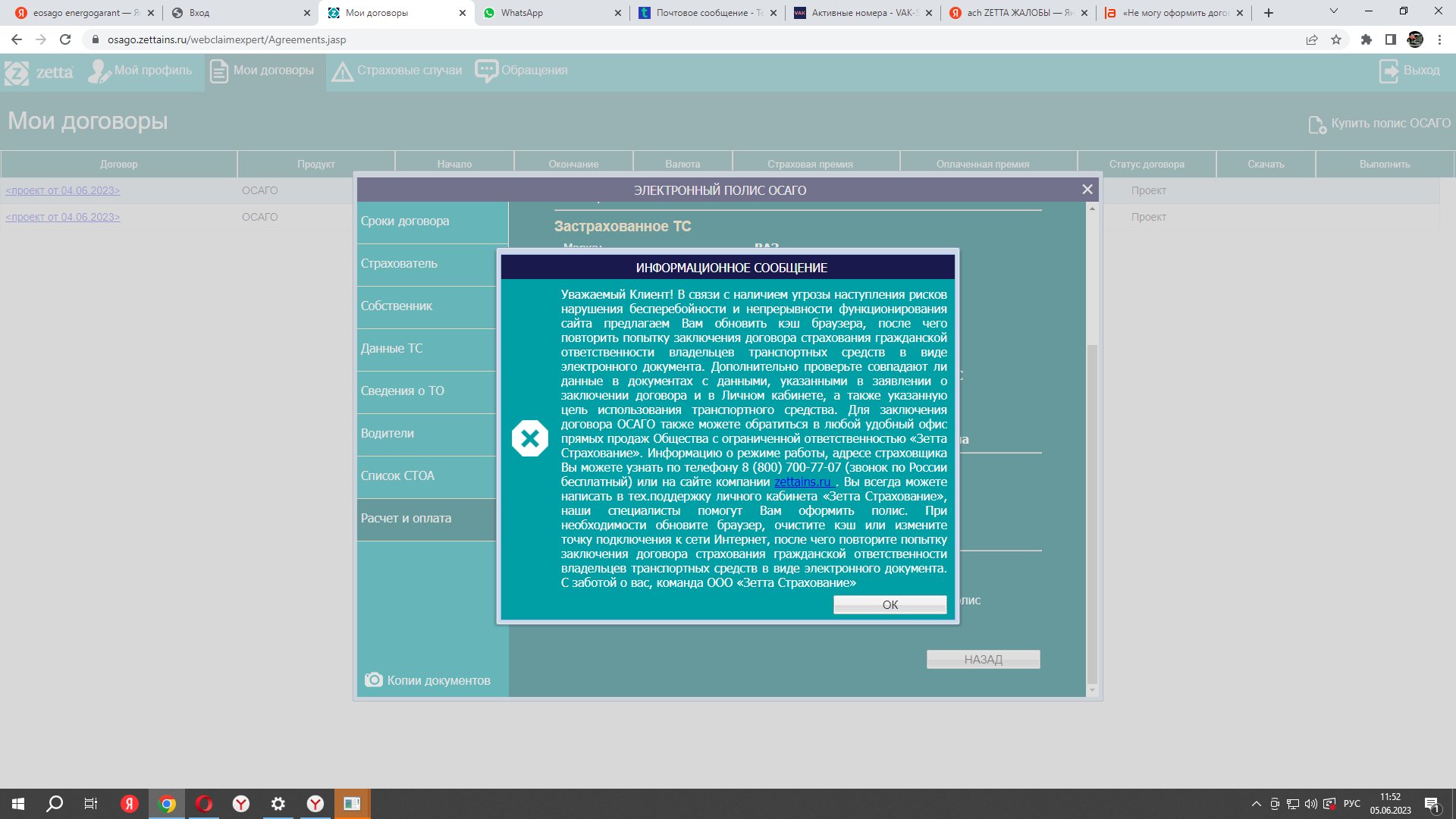Open second проект от 04.06.2023 link

point(63,217)
